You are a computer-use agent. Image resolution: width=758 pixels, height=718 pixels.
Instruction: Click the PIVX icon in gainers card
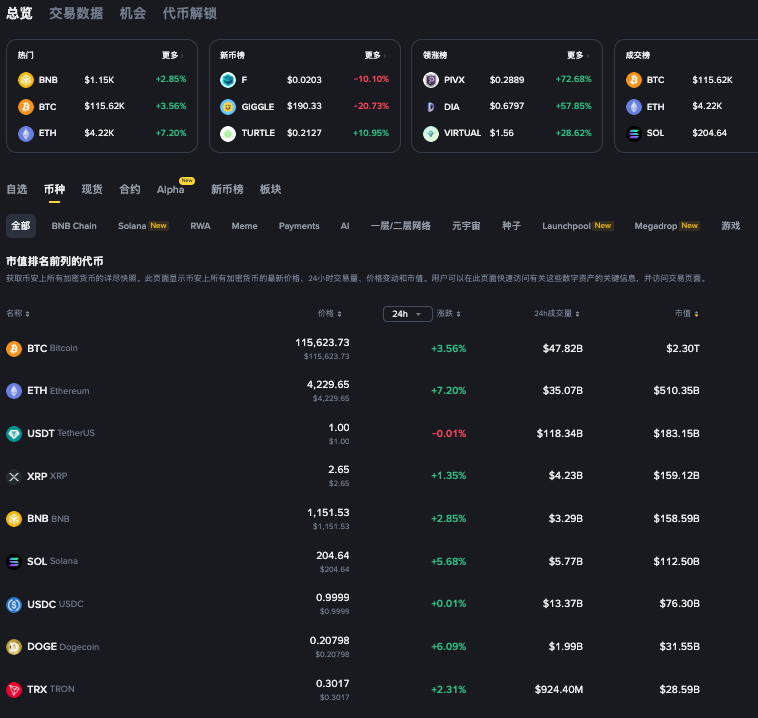(x=431, y=79)
